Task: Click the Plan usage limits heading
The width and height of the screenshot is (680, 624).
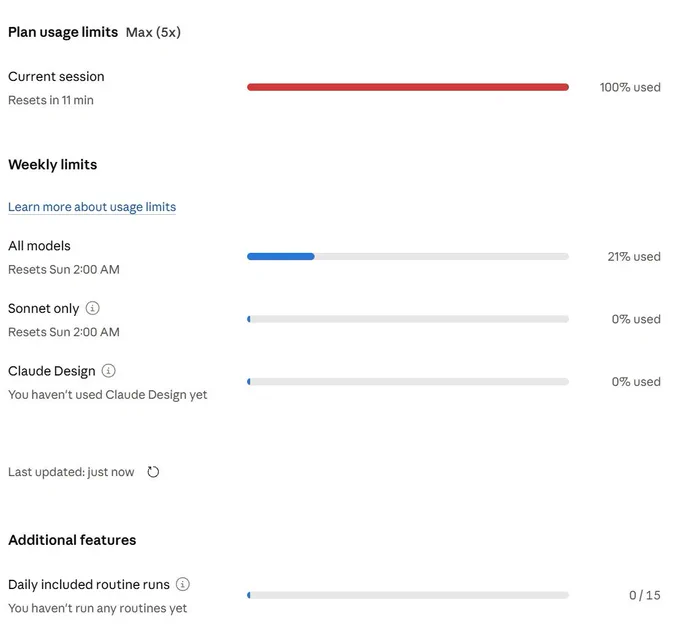Action: tap(63, 32)
